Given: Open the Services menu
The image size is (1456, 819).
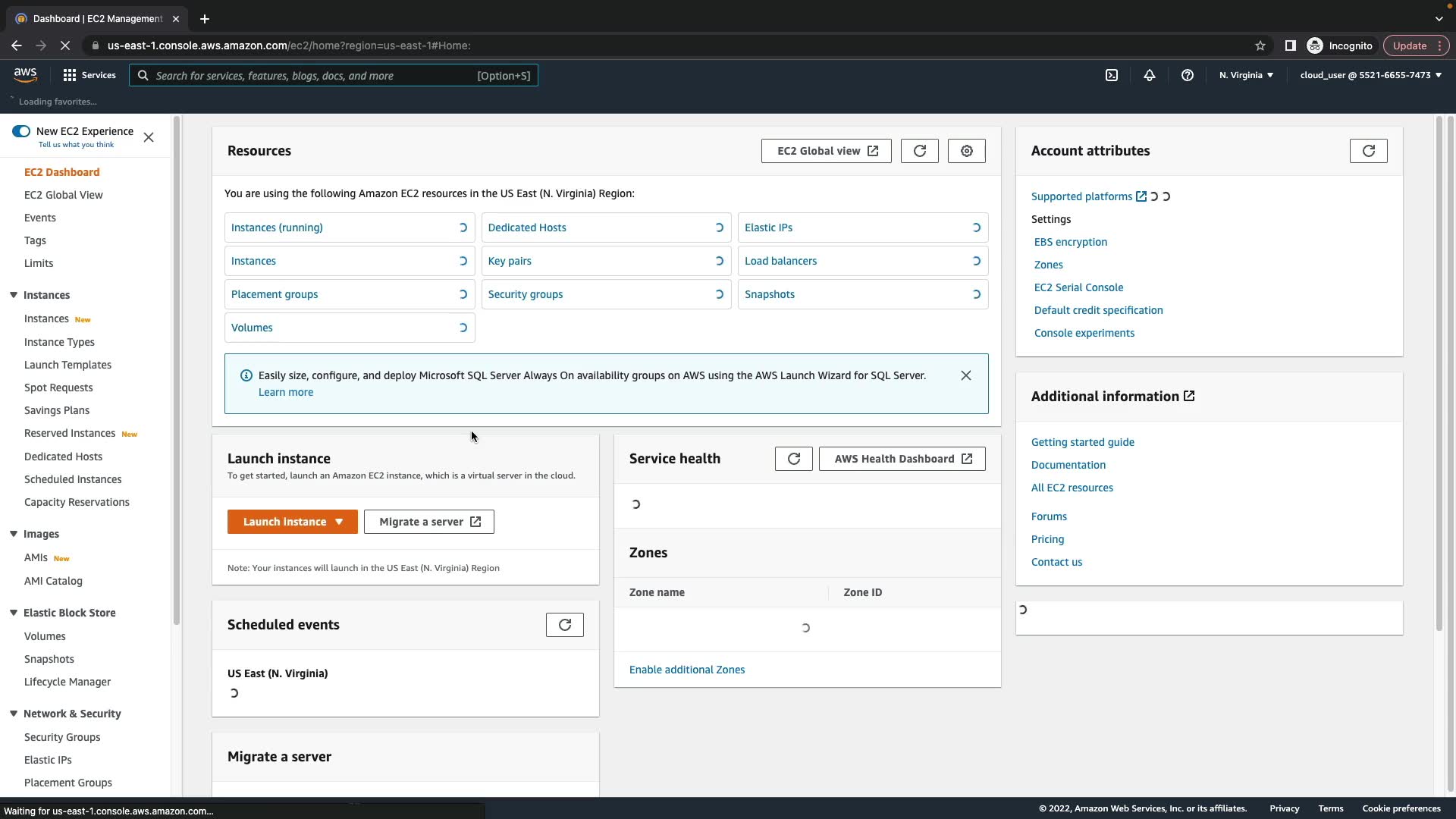Looking at the screenshot, I should tap(89, 75).
